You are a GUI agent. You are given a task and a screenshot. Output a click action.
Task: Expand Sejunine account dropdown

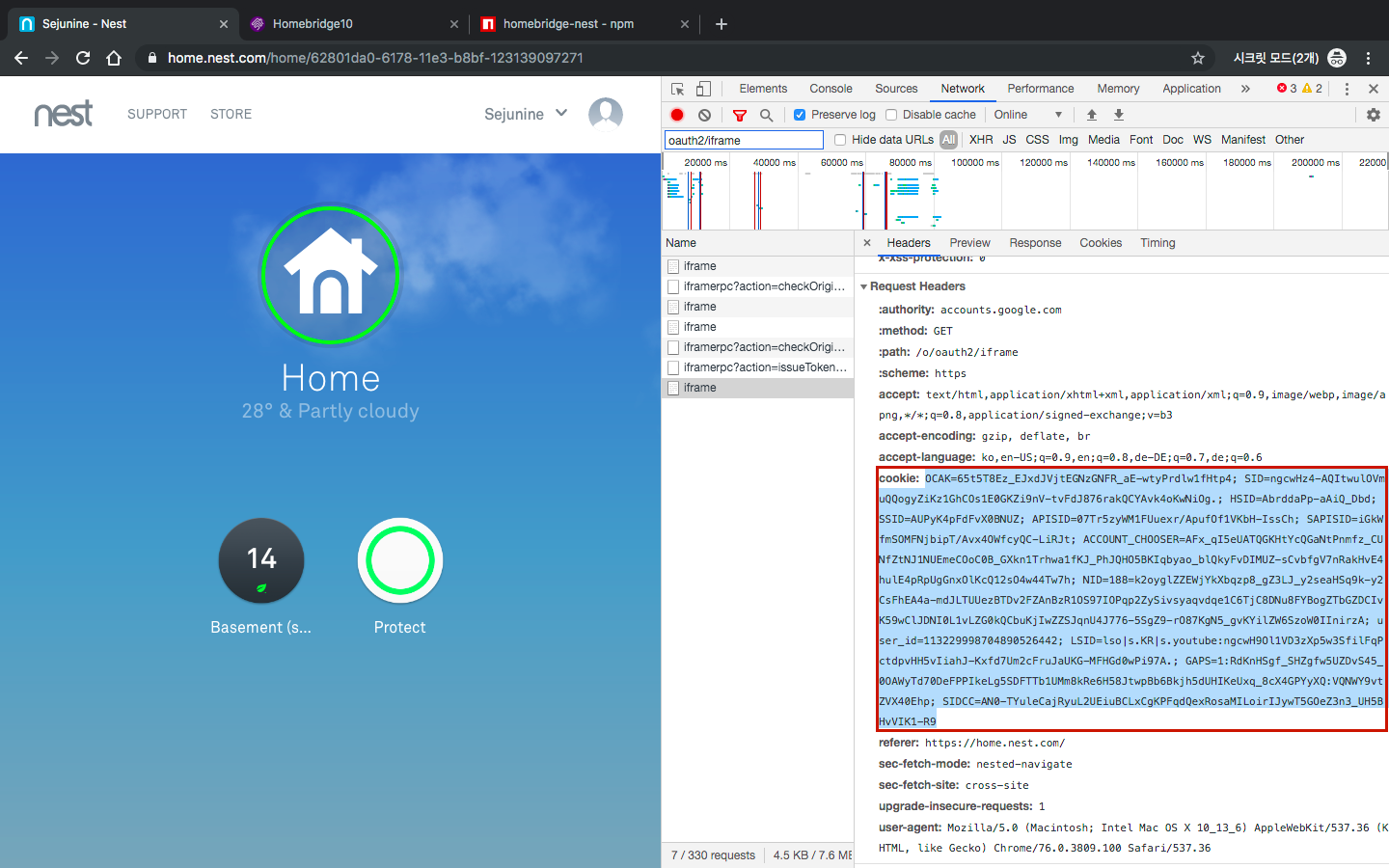526,114
